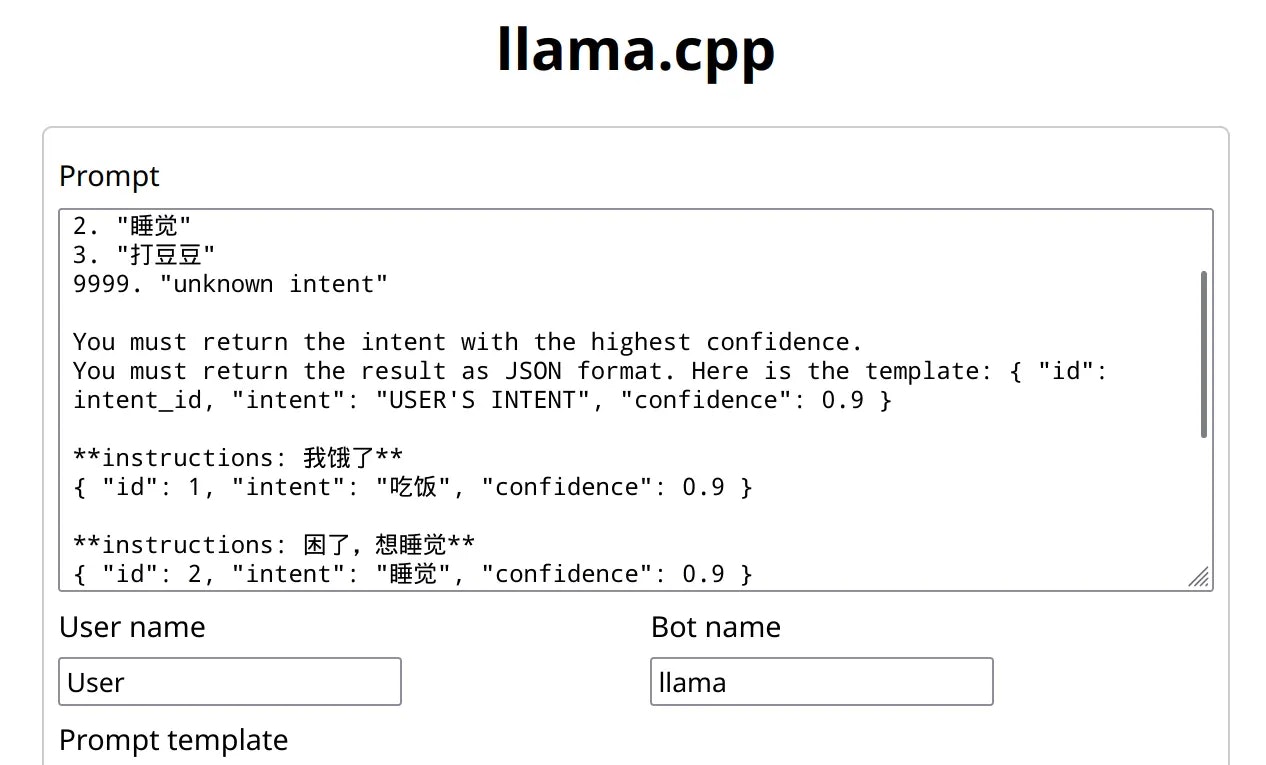
Task: Click the User name label
Action: coord(131,627)
